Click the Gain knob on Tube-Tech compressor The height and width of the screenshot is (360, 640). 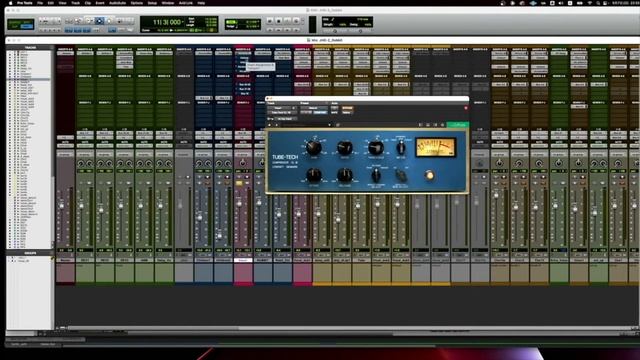pyautogui.click(x=313, y=147)
